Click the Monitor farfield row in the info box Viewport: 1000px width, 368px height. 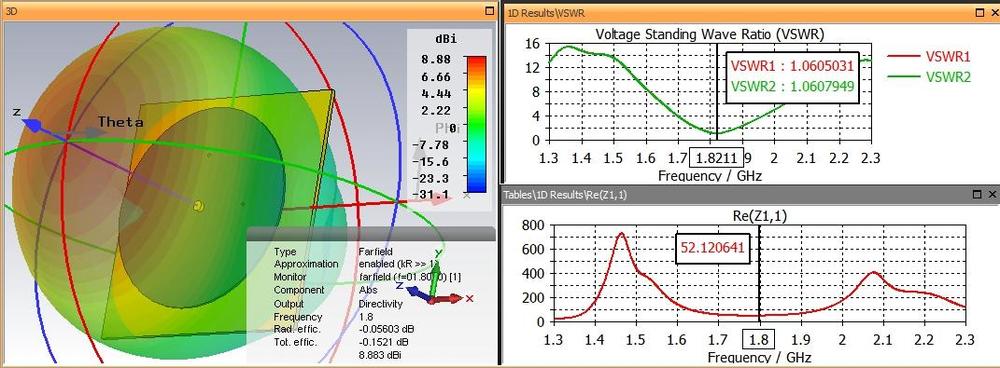click(x=367, y=277)
